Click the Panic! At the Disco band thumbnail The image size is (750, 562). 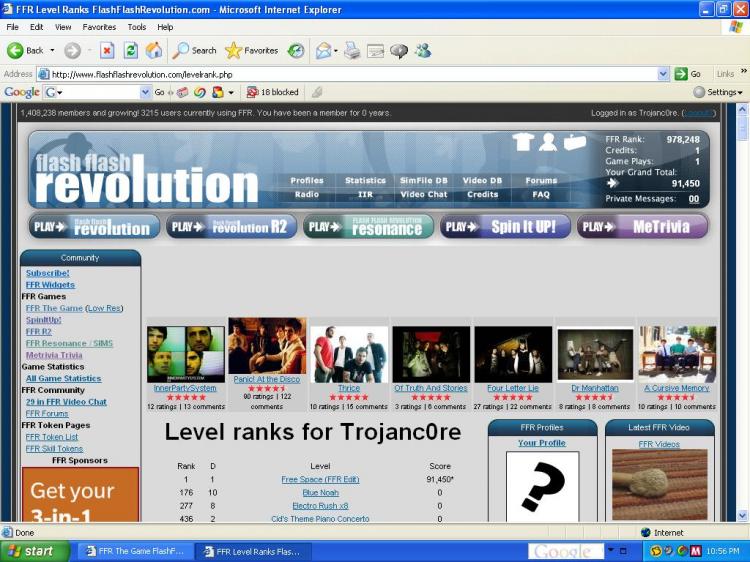coord(267,346)
